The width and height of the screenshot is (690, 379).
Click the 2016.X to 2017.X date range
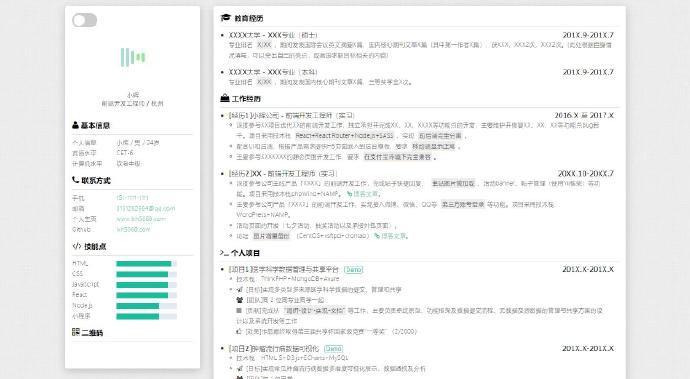584,115
